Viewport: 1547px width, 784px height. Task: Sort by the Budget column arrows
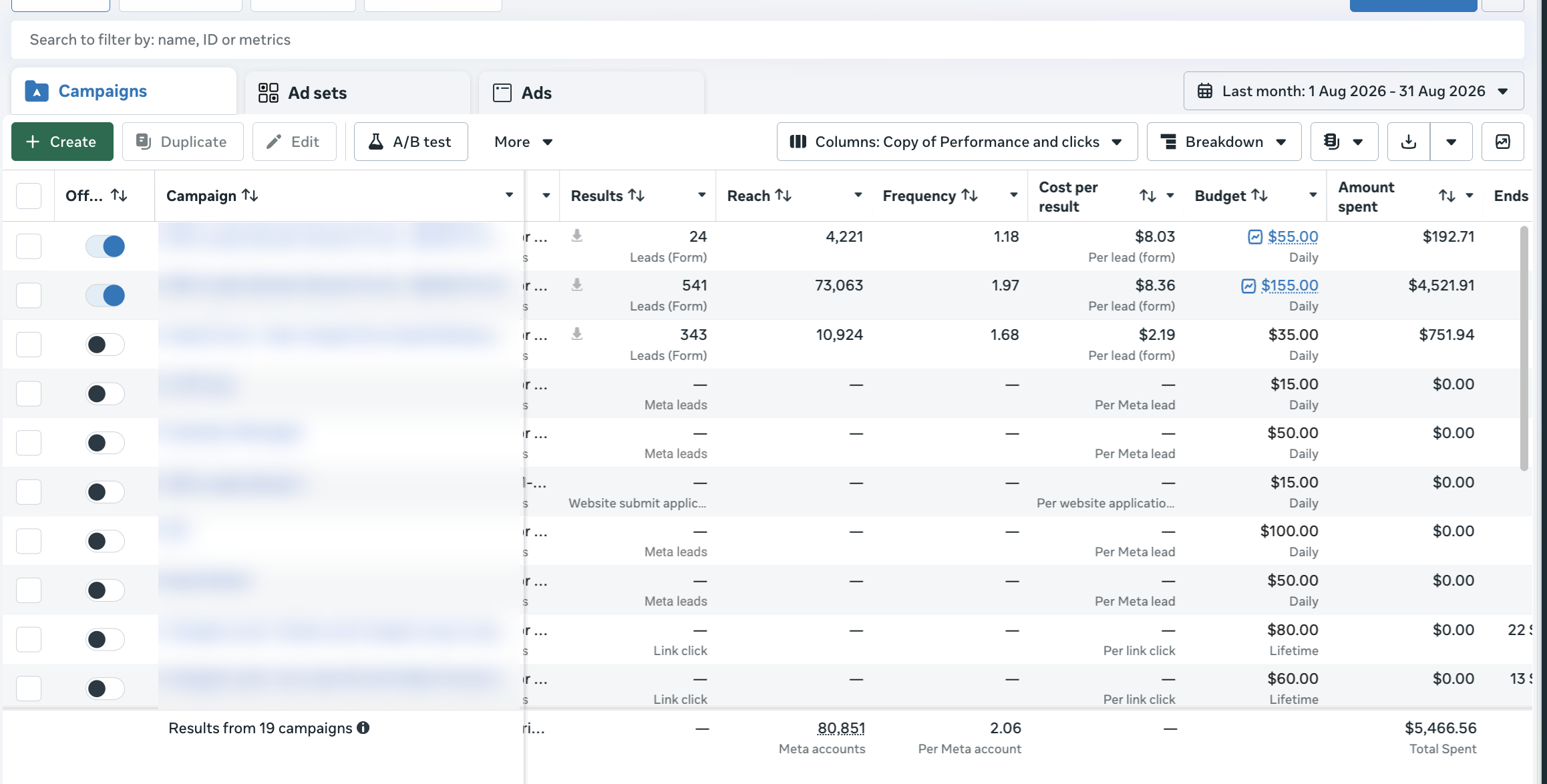click(1259, 195)
